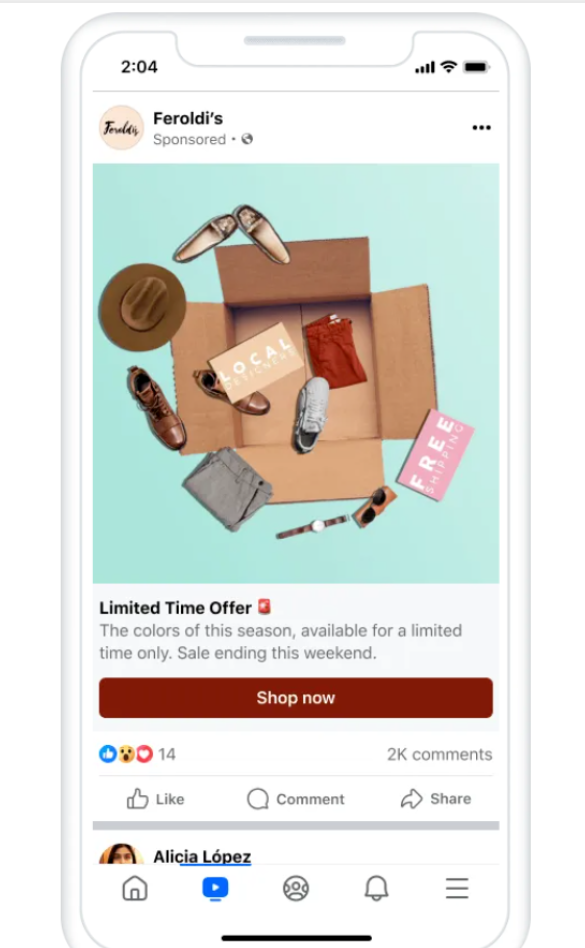Screen dimensions: 585x948
Task: Click the thumbs-up like reaction icon
Action: point(108,754)
